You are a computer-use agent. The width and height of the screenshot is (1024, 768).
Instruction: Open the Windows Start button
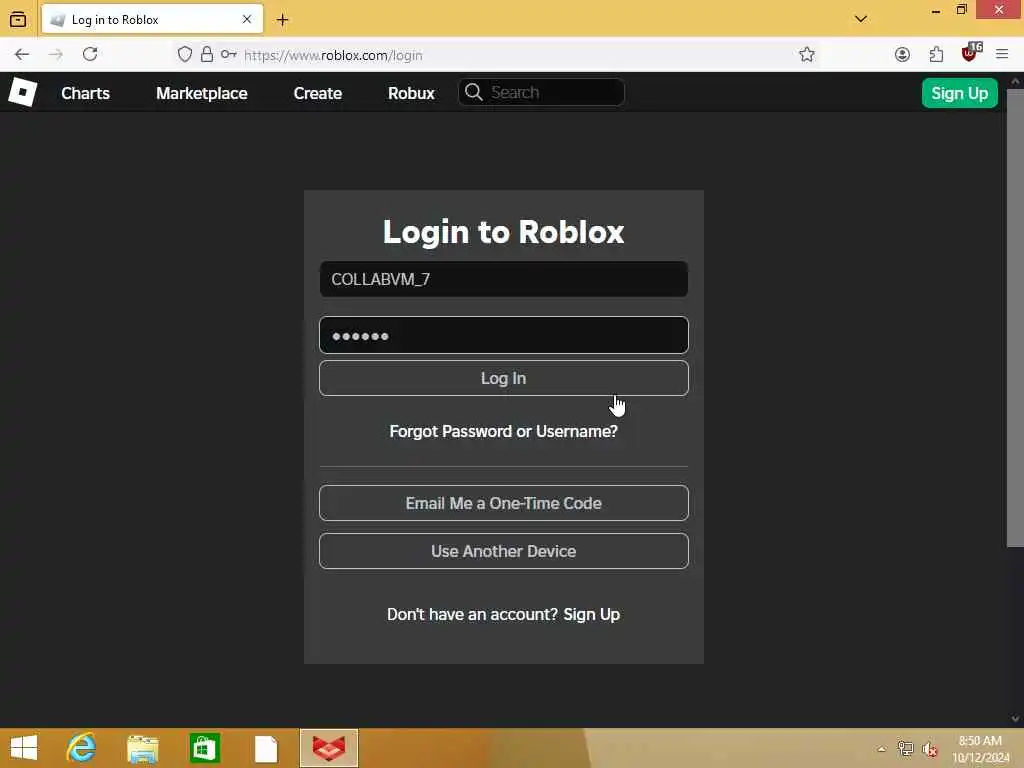tap(24, 748)
